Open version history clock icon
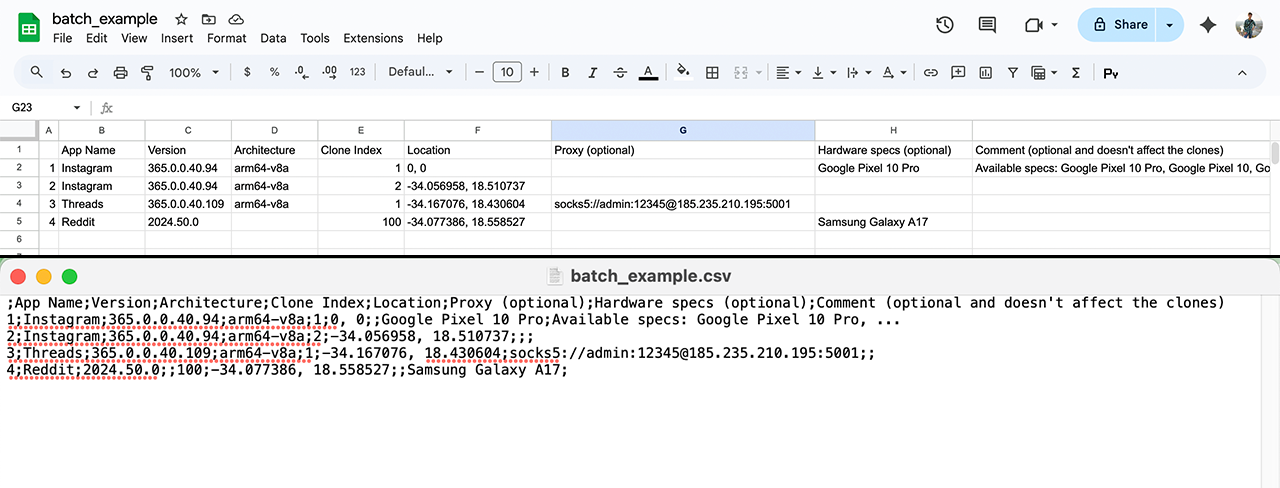 pos(944,25)
